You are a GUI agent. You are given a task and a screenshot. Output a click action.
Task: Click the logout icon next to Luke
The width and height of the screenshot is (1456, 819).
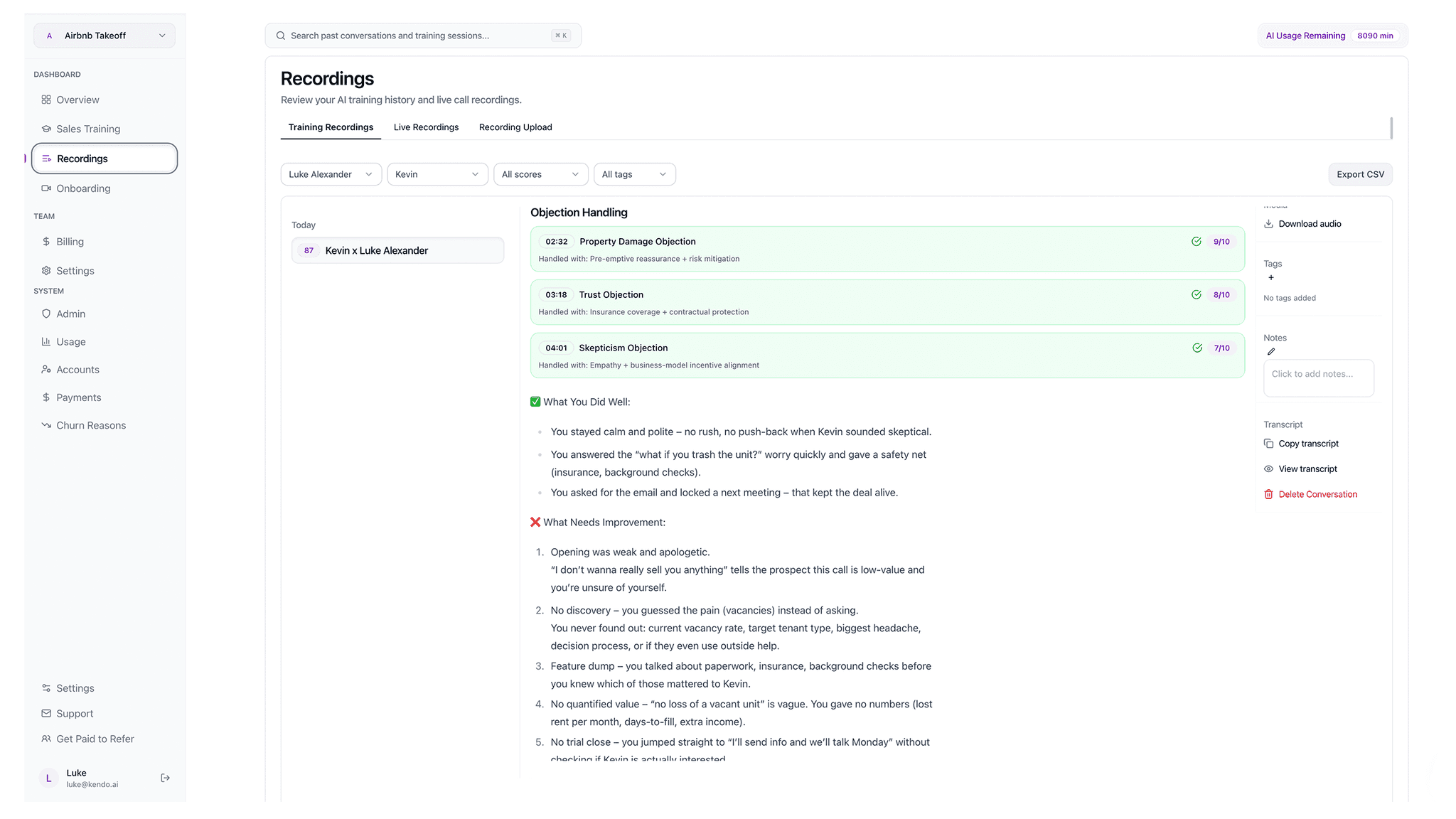tap(165, 778)
